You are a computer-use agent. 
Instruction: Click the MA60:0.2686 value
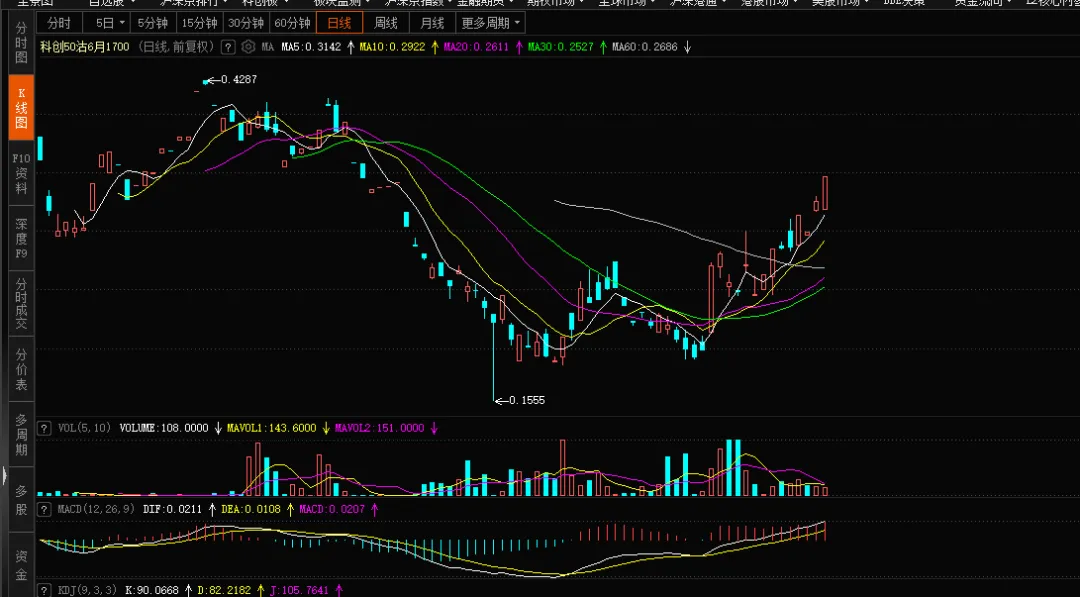[x=645, y=47]
